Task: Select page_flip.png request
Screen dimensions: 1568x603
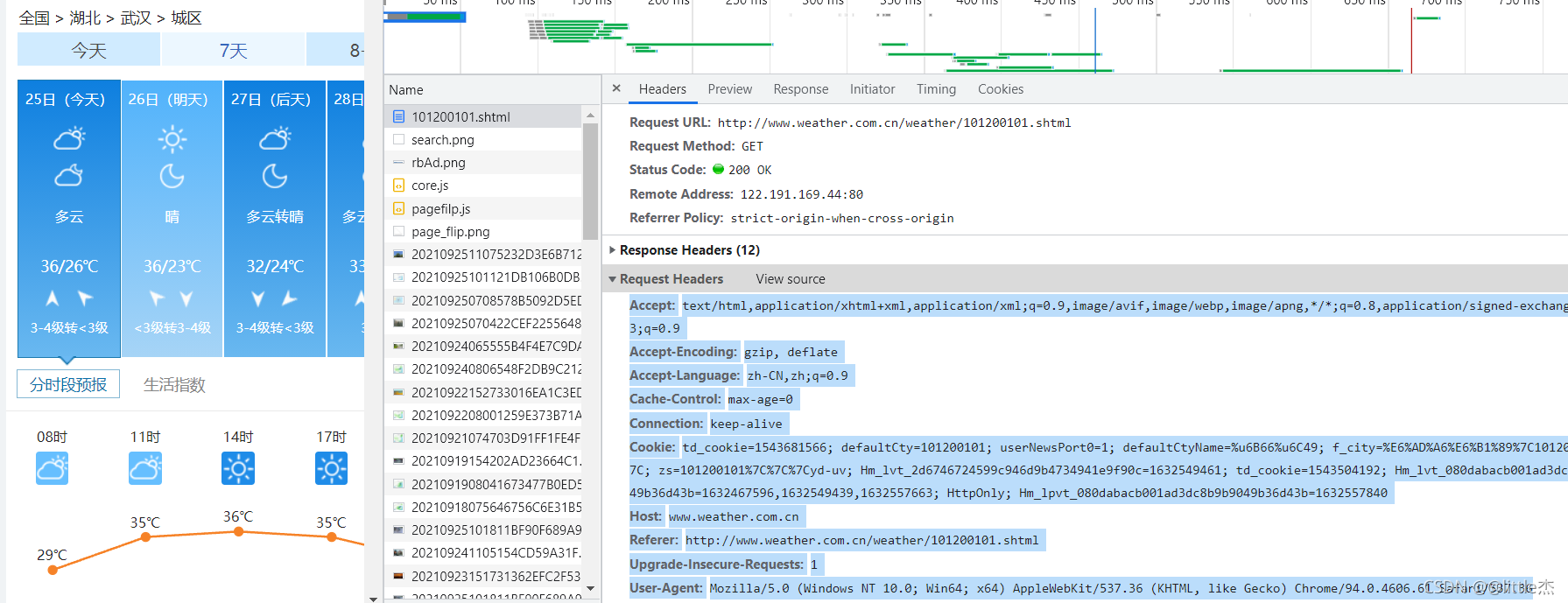Action: (483, 232)
